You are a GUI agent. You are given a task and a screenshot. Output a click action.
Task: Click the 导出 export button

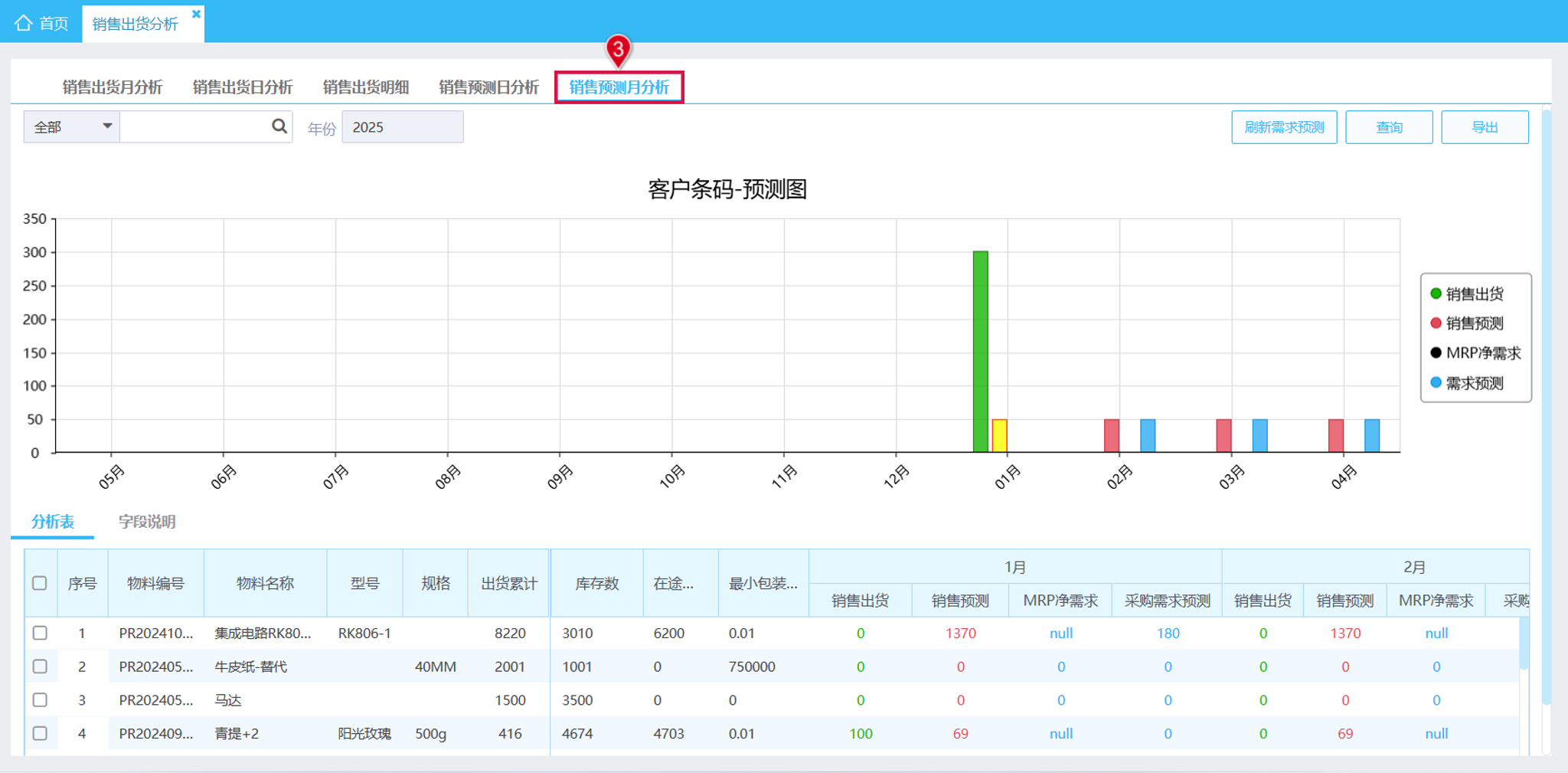coord(1485,127)
